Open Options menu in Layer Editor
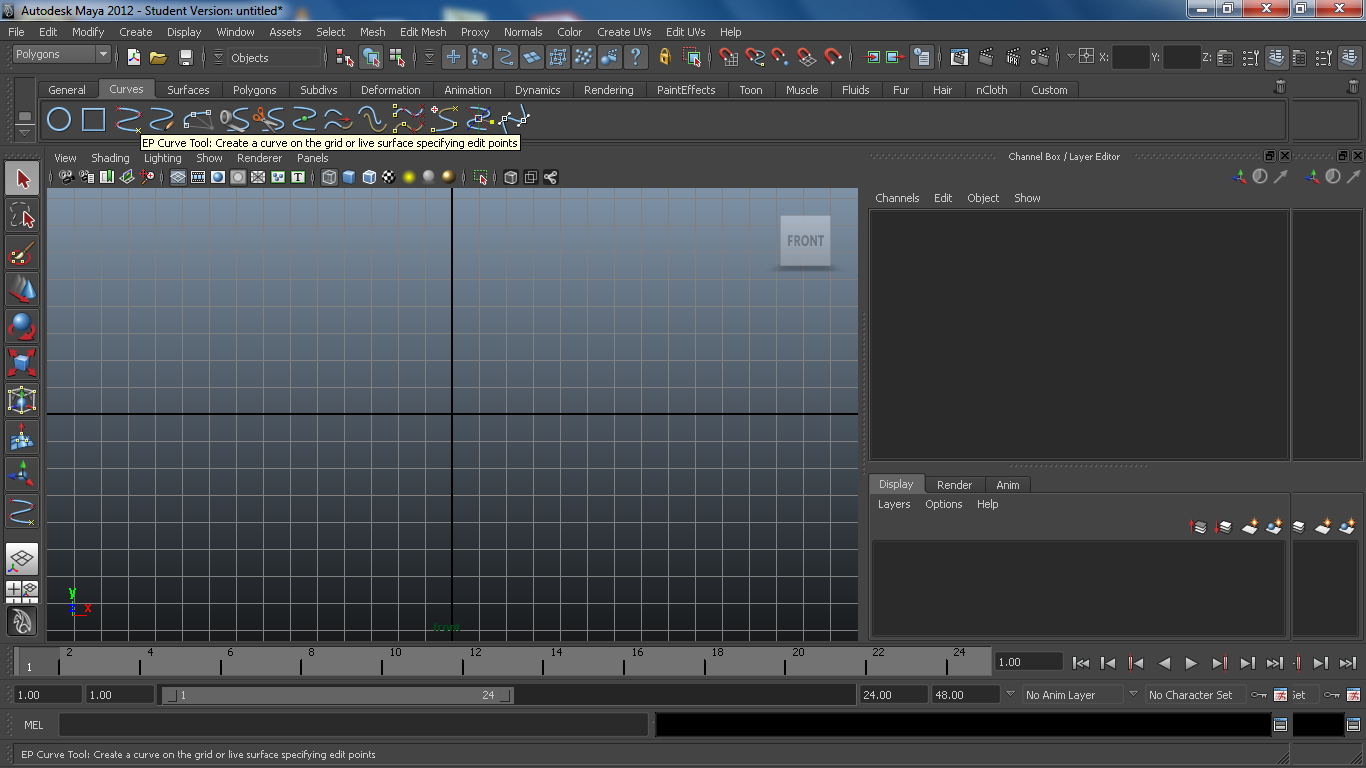This screenshot has width=1366, height=768. coord(943,504)
